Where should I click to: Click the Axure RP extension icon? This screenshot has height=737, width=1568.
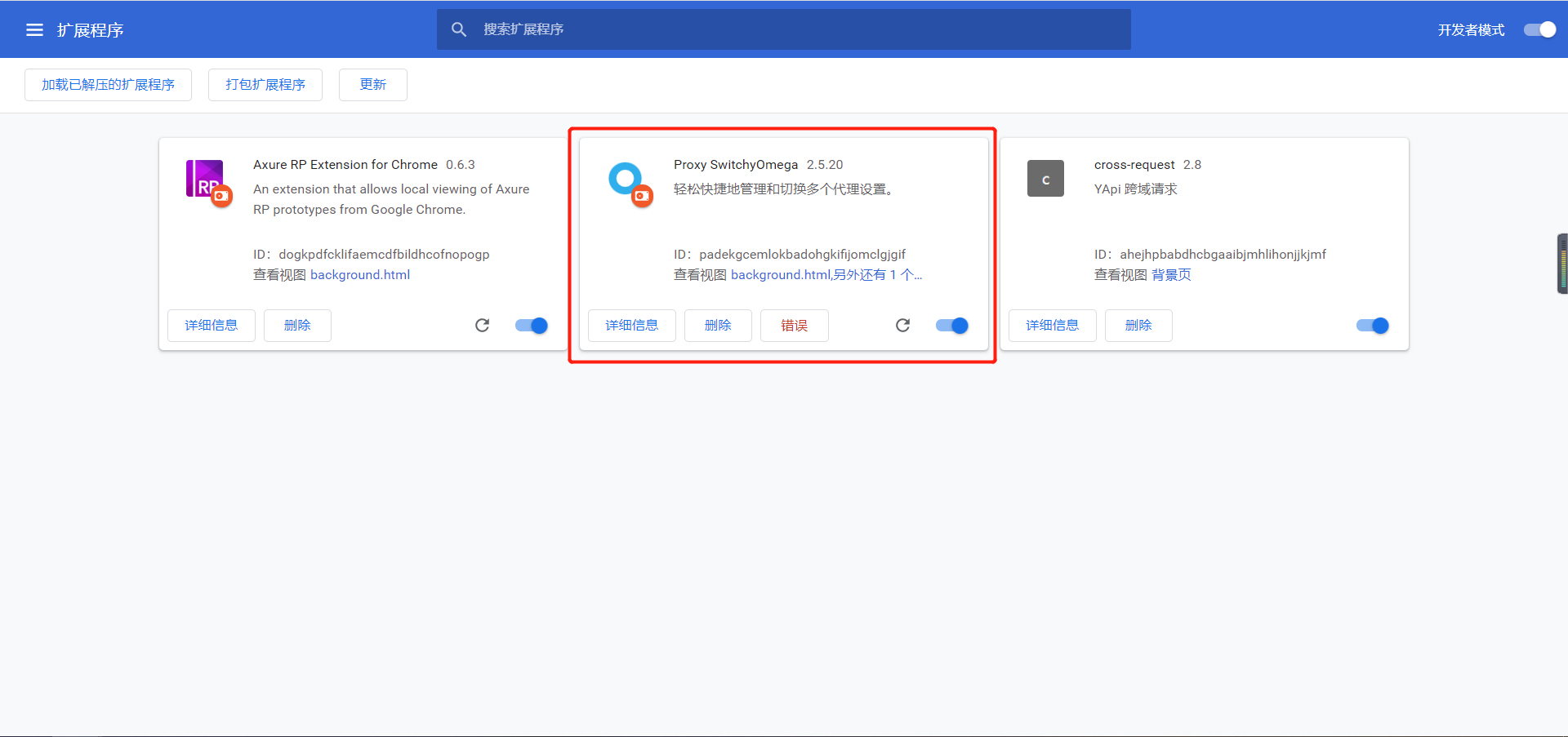point(204,178)
